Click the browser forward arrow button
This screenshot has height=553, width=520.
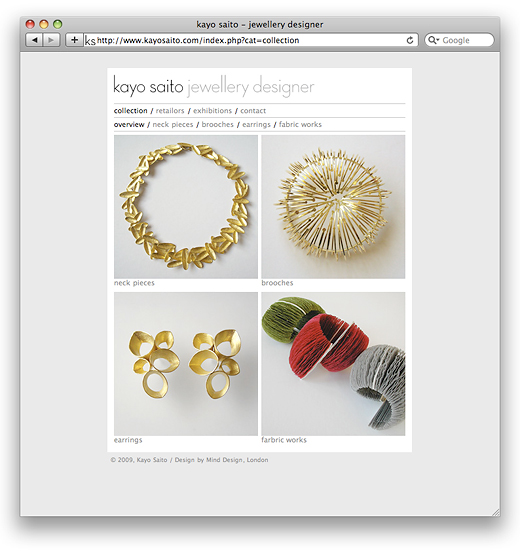pyautogui.click(x=51, y=40)
